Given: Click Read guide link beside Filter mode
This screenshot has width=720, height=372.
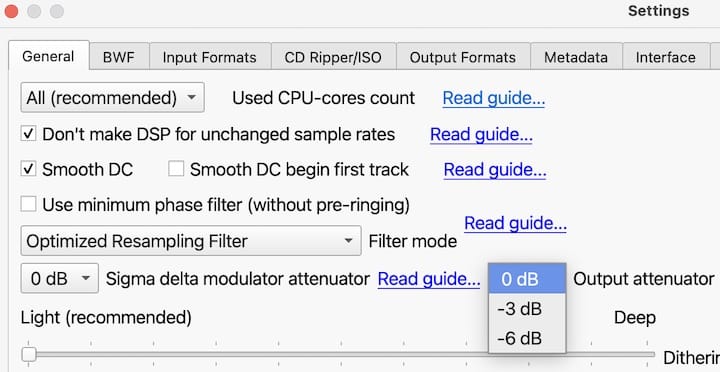Looking at the screenshot, I should click(x=515, y=223).
